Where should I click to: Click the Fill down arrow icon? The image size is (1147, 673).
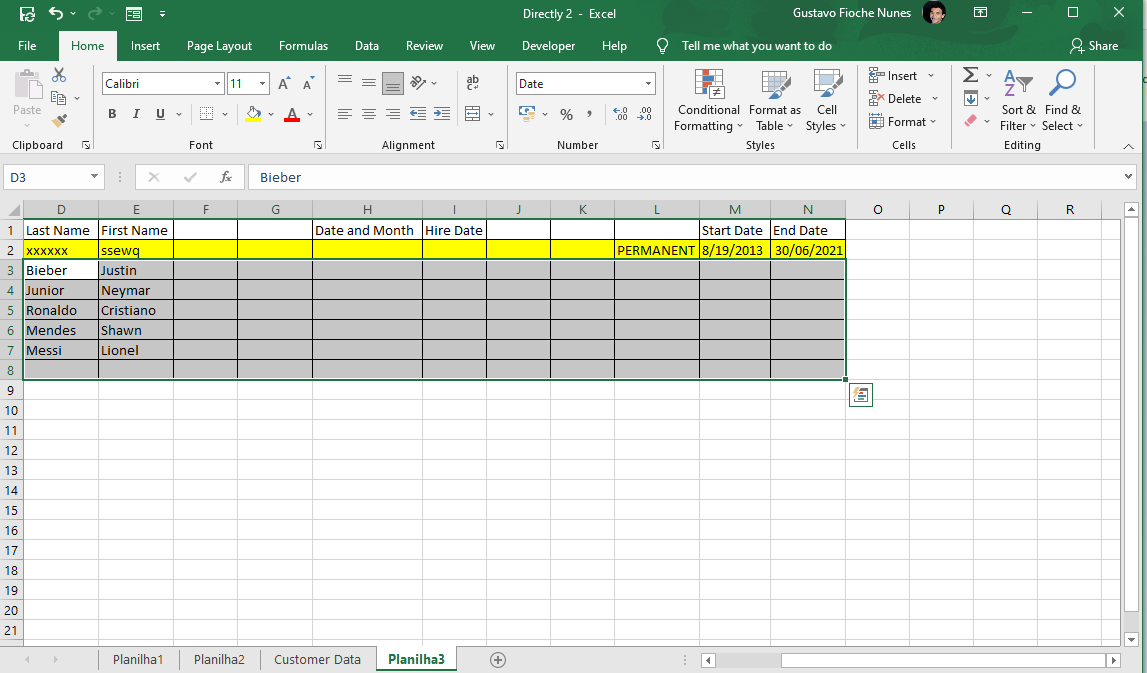[971, 98]
